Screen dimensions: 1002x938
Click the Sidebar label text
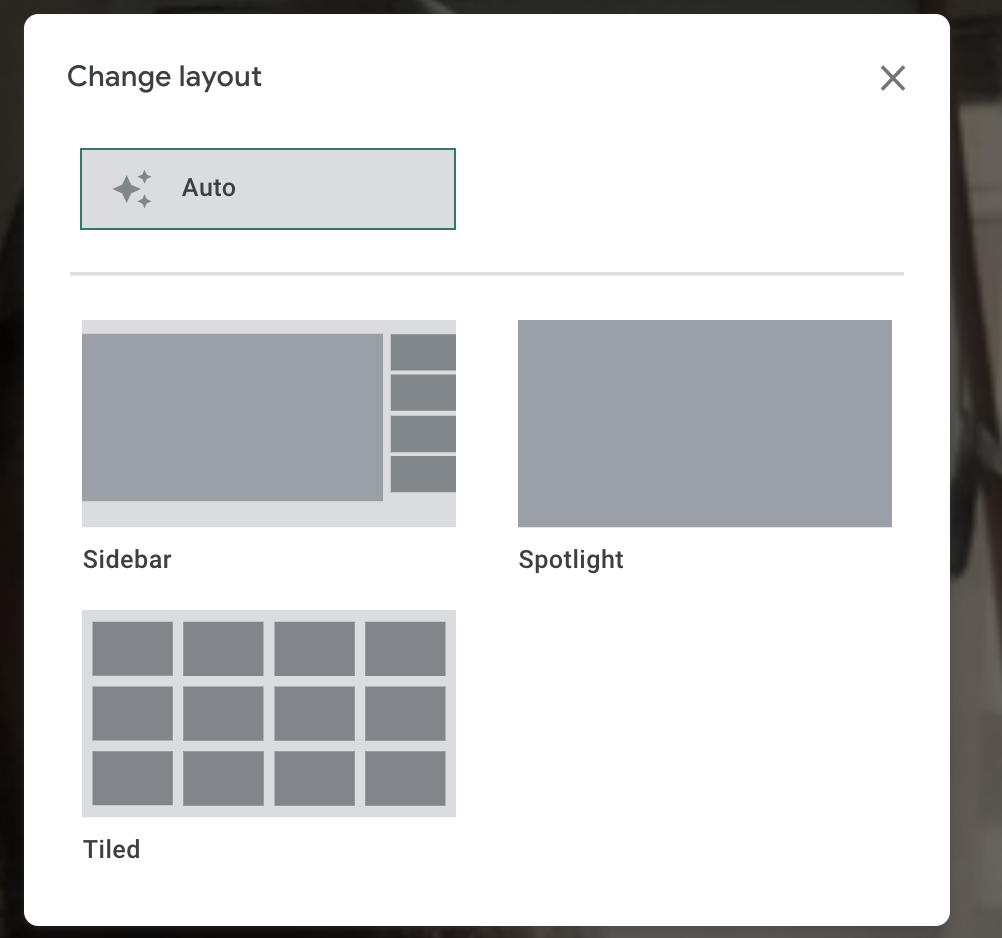(127, 559)
